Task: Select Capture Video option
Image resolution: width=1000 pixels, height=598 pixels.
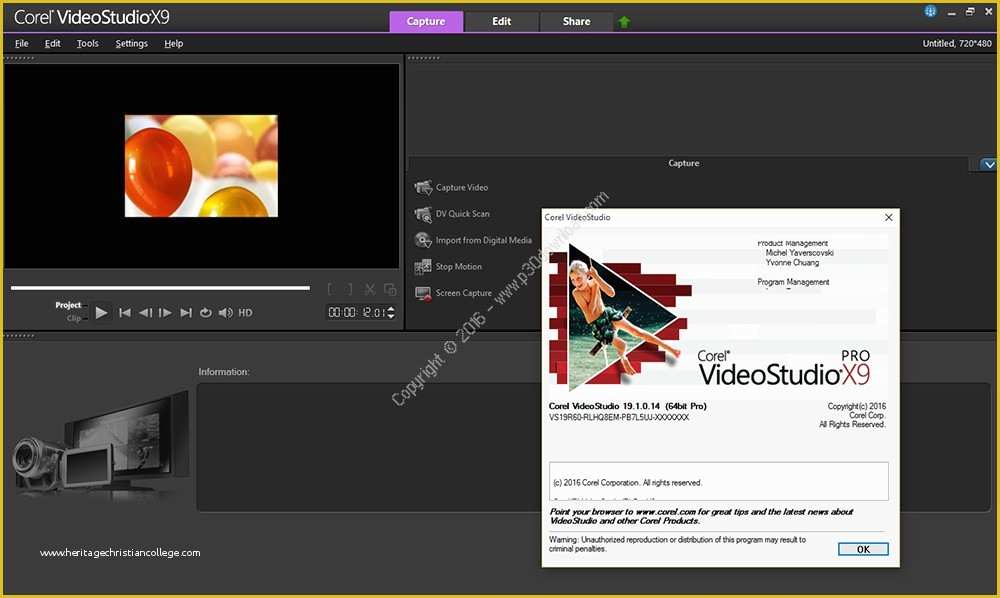Action: 452,187
